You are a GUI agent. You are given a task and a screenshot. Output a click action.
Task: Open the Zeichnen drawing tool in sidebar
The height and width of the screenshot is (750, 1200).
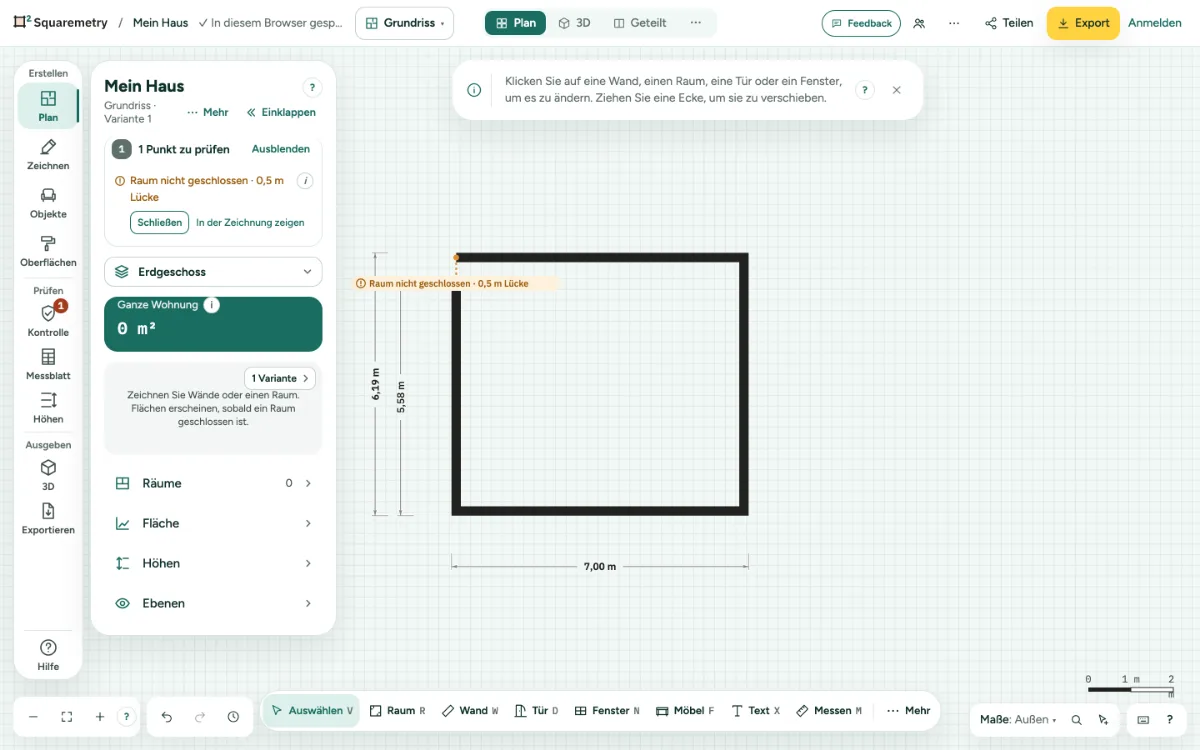(48, 155)
